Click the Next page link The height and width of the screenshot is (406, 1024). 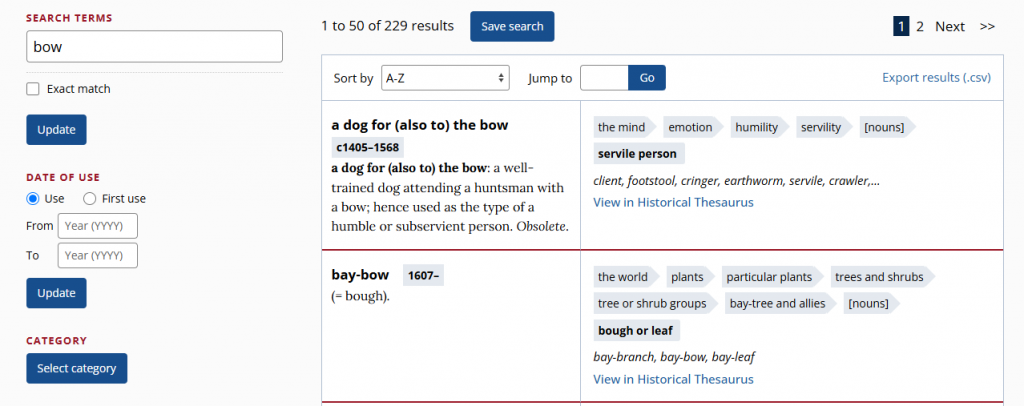950,26
